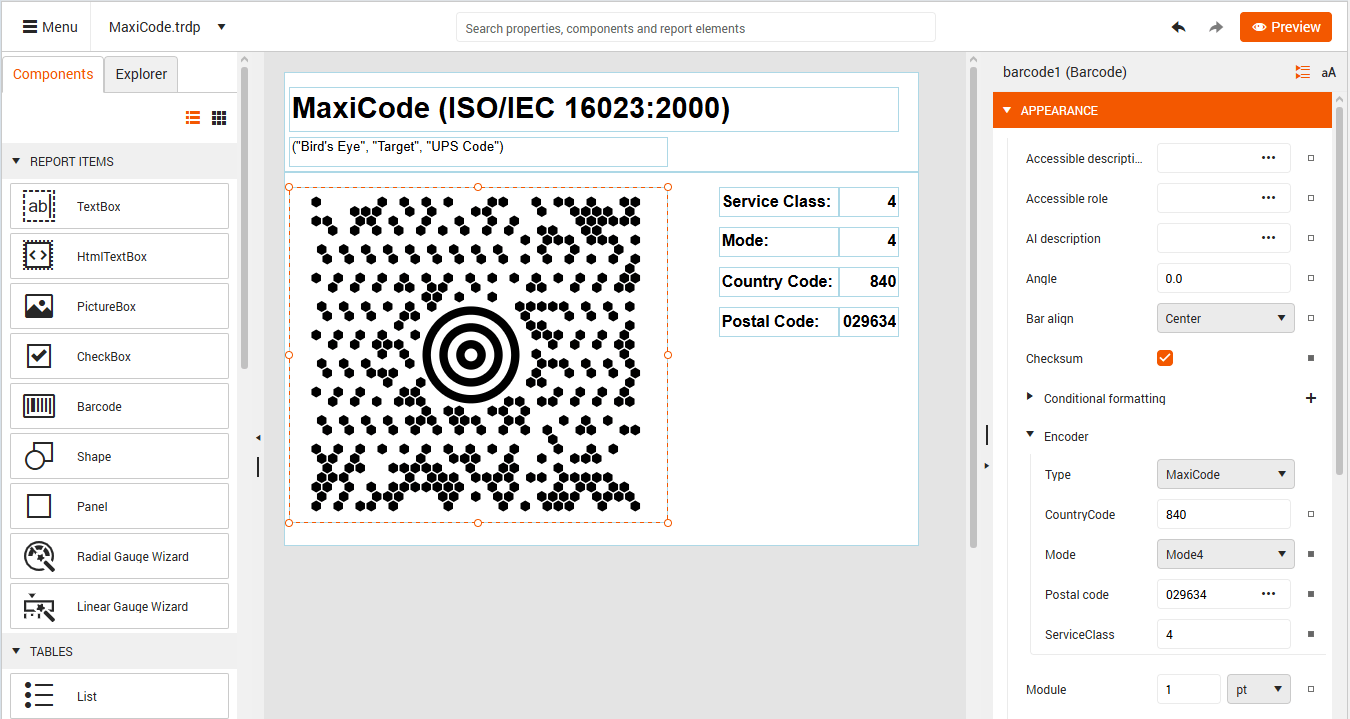
Task: Open Accessible description editor ellipsis
Action: [x=1268, y=158]
